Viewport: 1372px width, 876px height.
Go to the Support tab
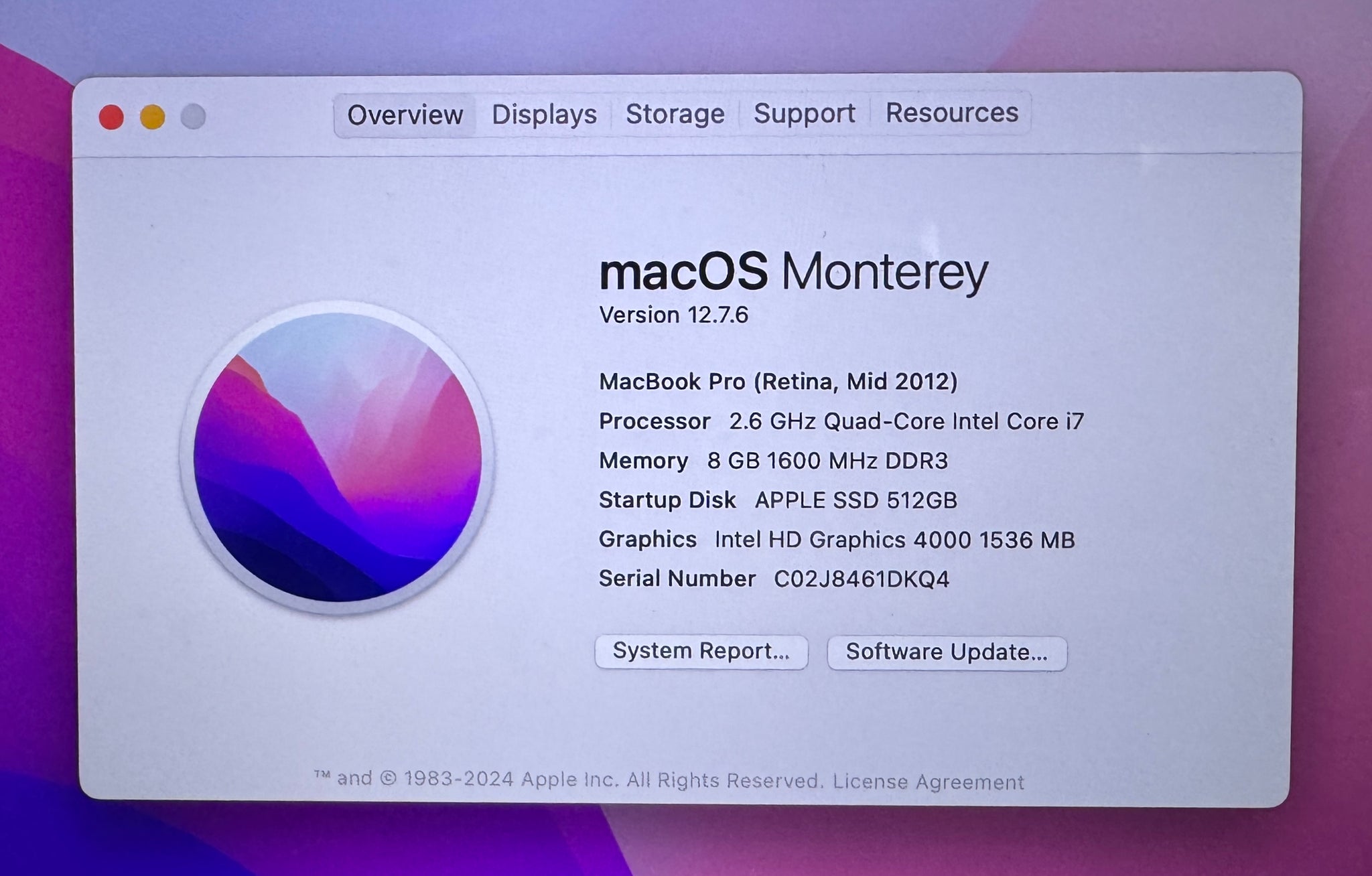(805, 113)
